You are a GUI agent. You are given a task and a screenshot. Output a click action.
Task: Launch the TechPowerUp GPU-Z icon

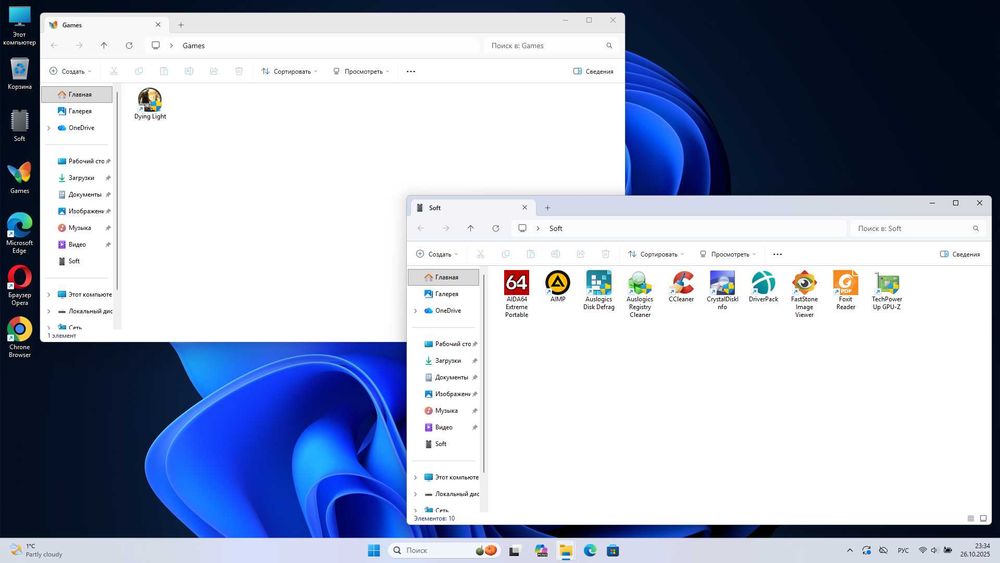(886, 284)
